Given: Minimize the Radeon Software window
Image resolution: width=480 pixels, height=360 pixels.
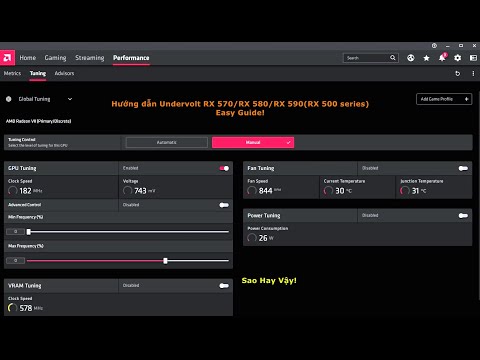Looking at the screenshot, I should tap(448, 46).
